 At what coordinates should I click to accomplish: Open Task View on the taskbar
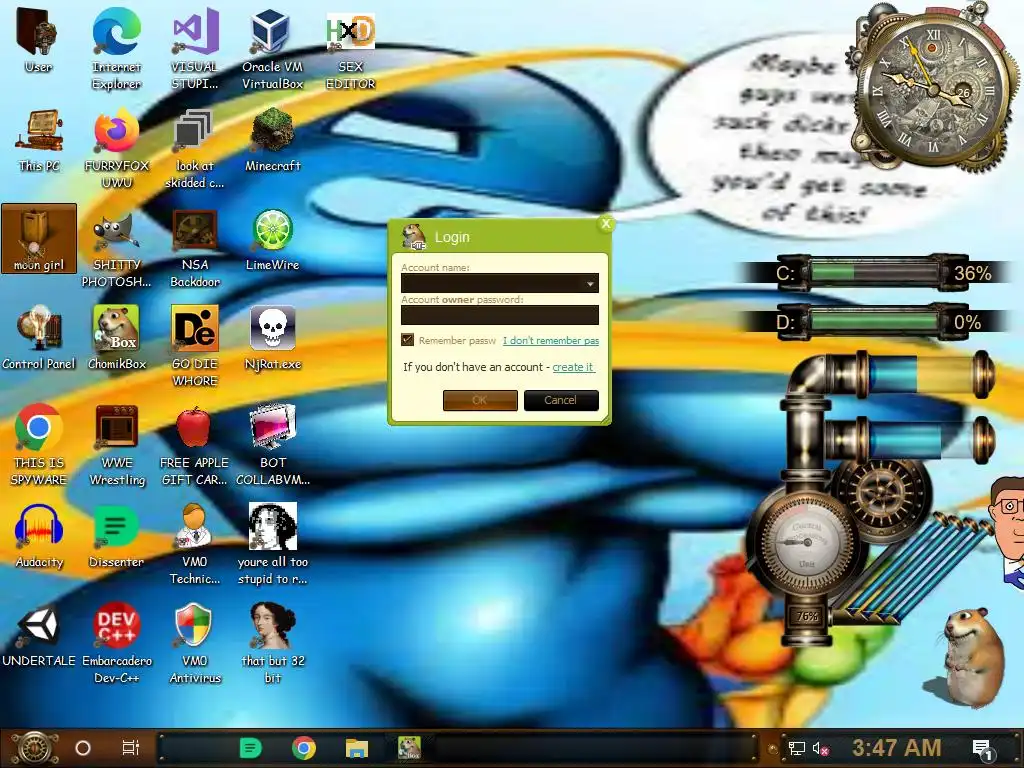(131, 748)
